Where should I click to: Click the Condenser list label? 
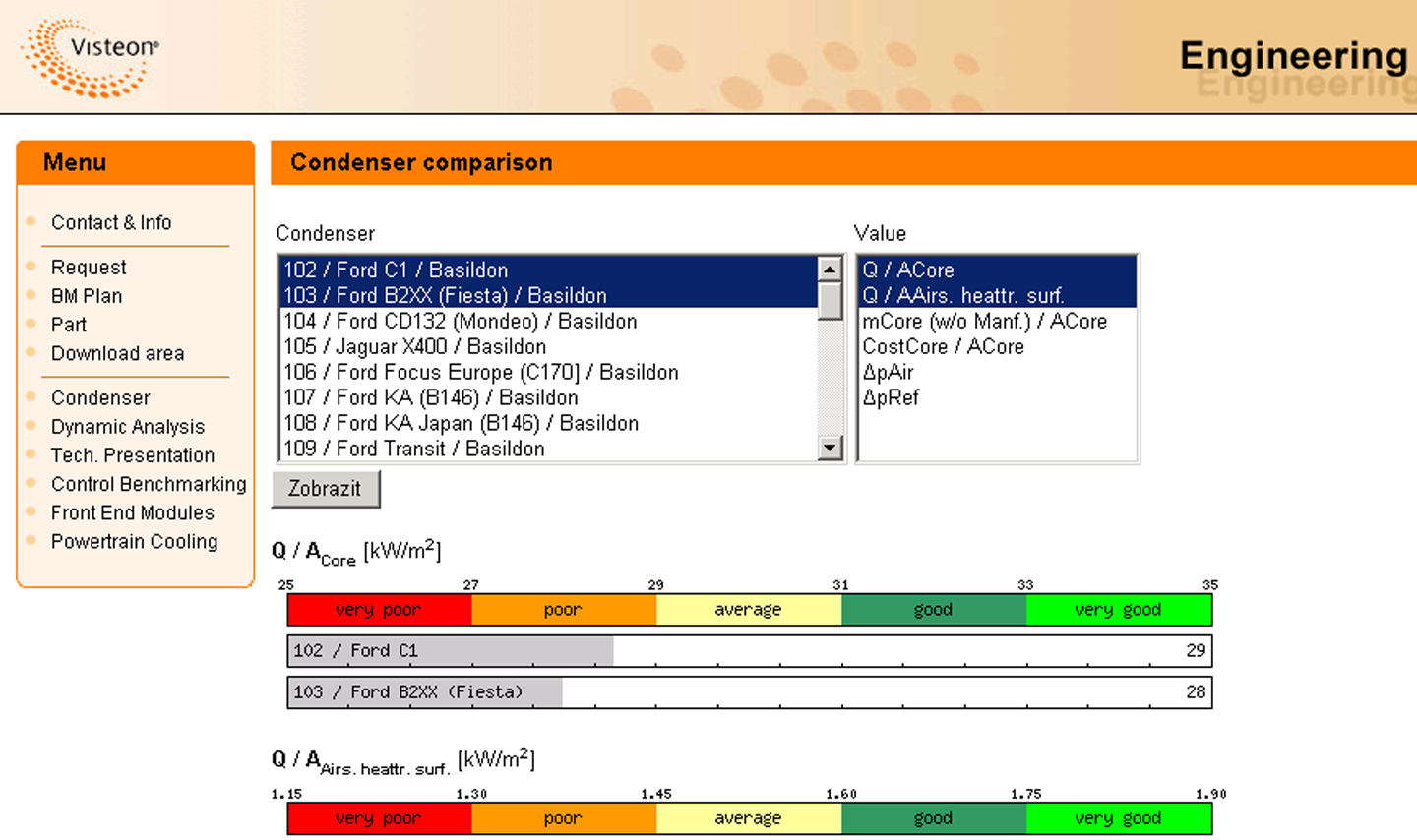click(x=325, y=234)
